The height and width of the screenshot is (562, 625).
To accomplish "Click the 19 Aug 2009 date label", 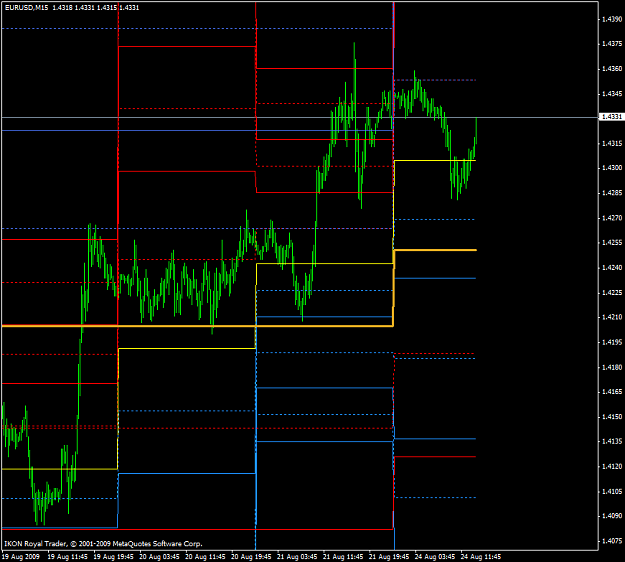I will coord(21,556).
